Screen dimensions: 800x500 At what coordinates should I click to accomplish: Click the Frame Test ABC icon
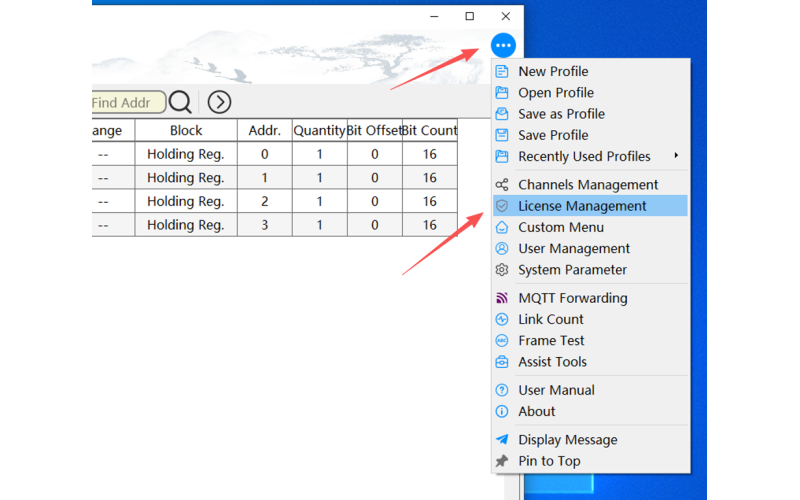tap(502, 341)
